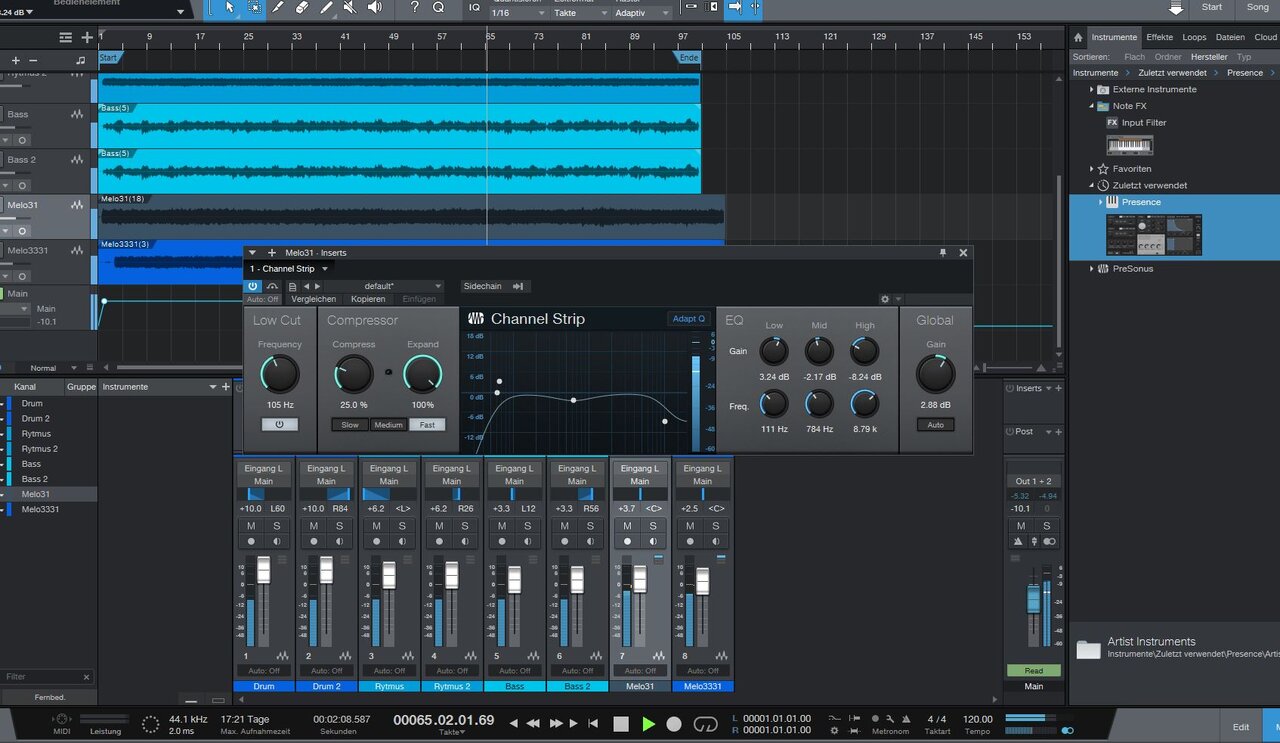
Task: Select Melo3331 in the channel list
Action: click(40, 509)
